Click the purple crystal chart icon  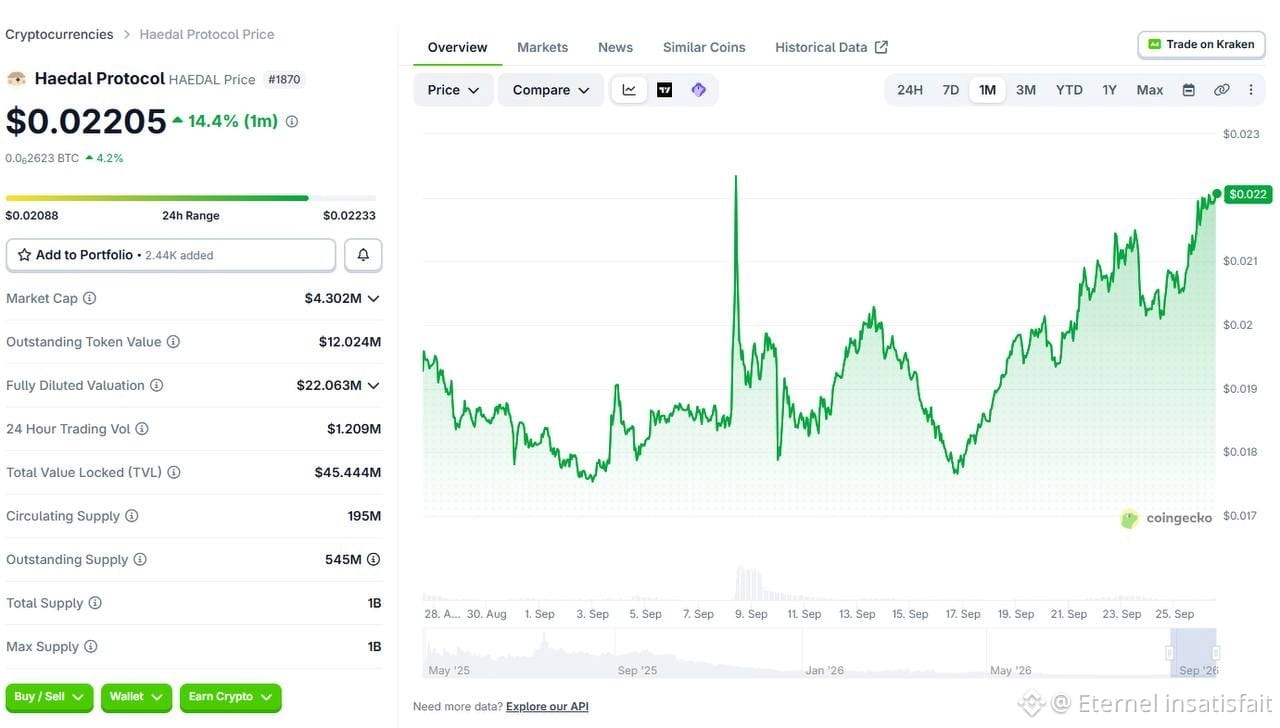click(698, 90)
